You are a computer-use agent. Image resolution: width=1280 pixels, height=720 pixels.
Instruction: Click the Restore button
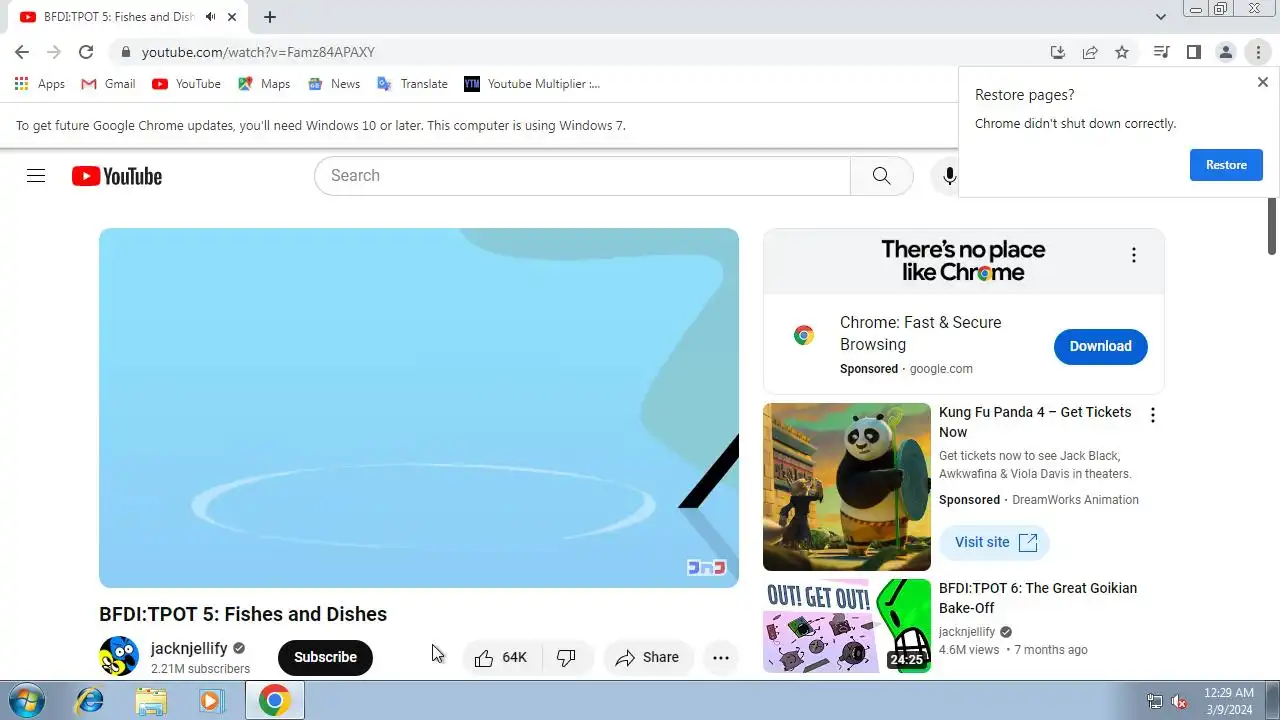point(1226,165)
